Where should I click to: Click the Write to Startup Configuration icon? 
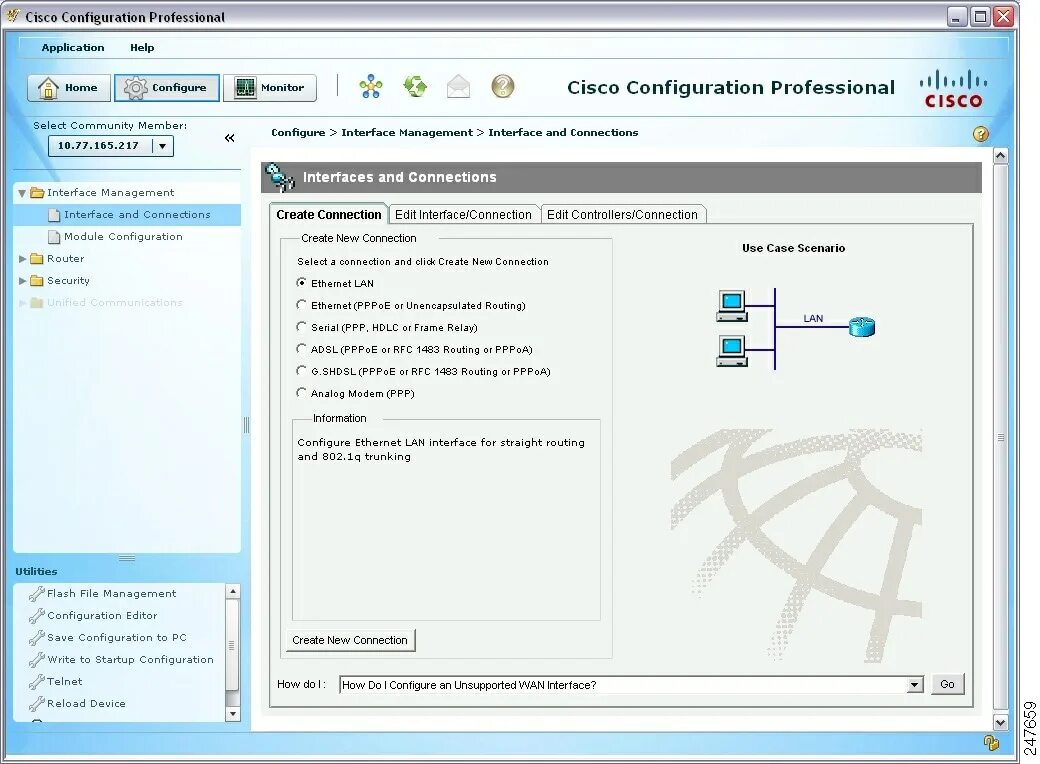point(36,659)
